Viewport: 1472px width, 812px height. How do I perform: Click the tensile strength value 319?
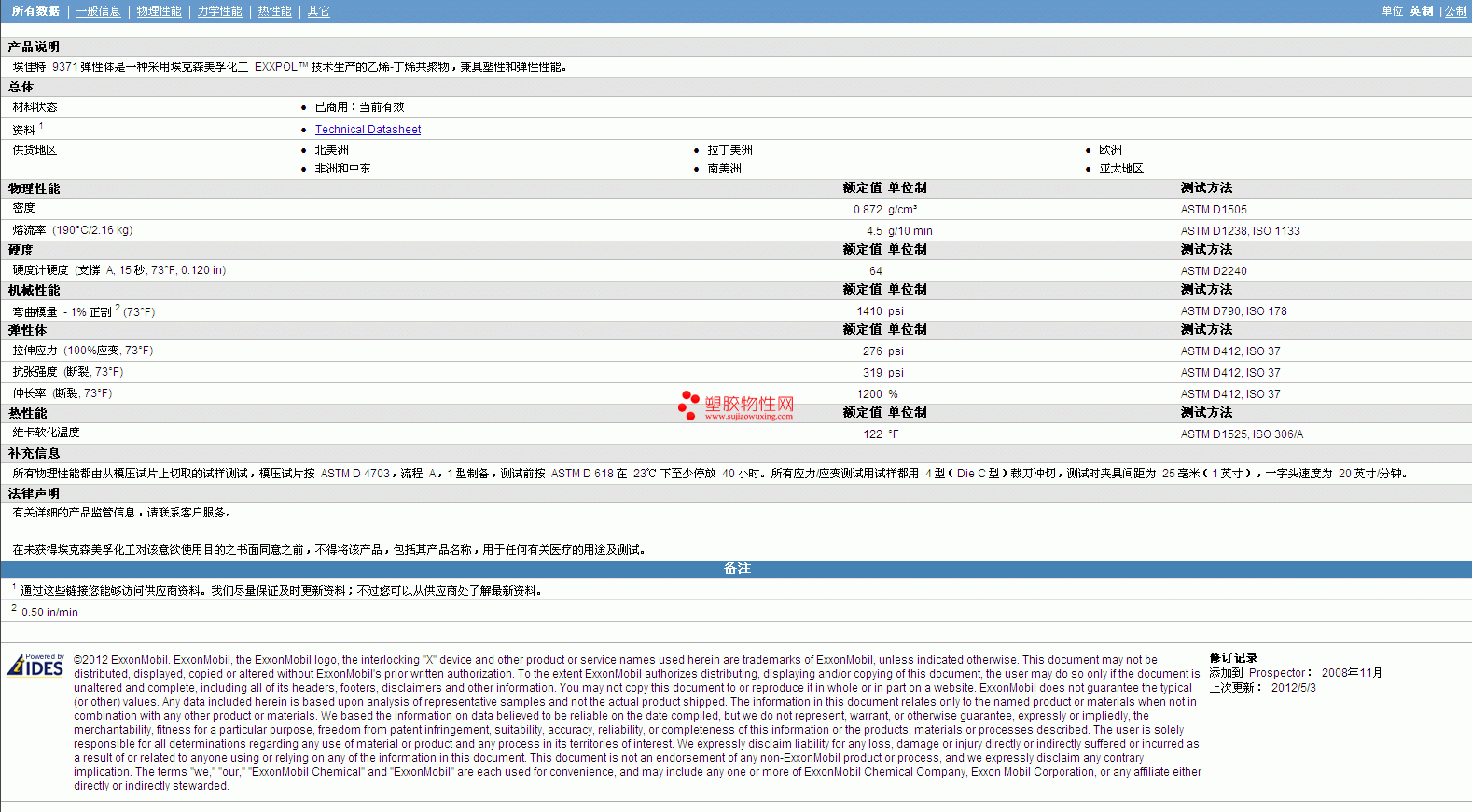click(x=872, y=373)
